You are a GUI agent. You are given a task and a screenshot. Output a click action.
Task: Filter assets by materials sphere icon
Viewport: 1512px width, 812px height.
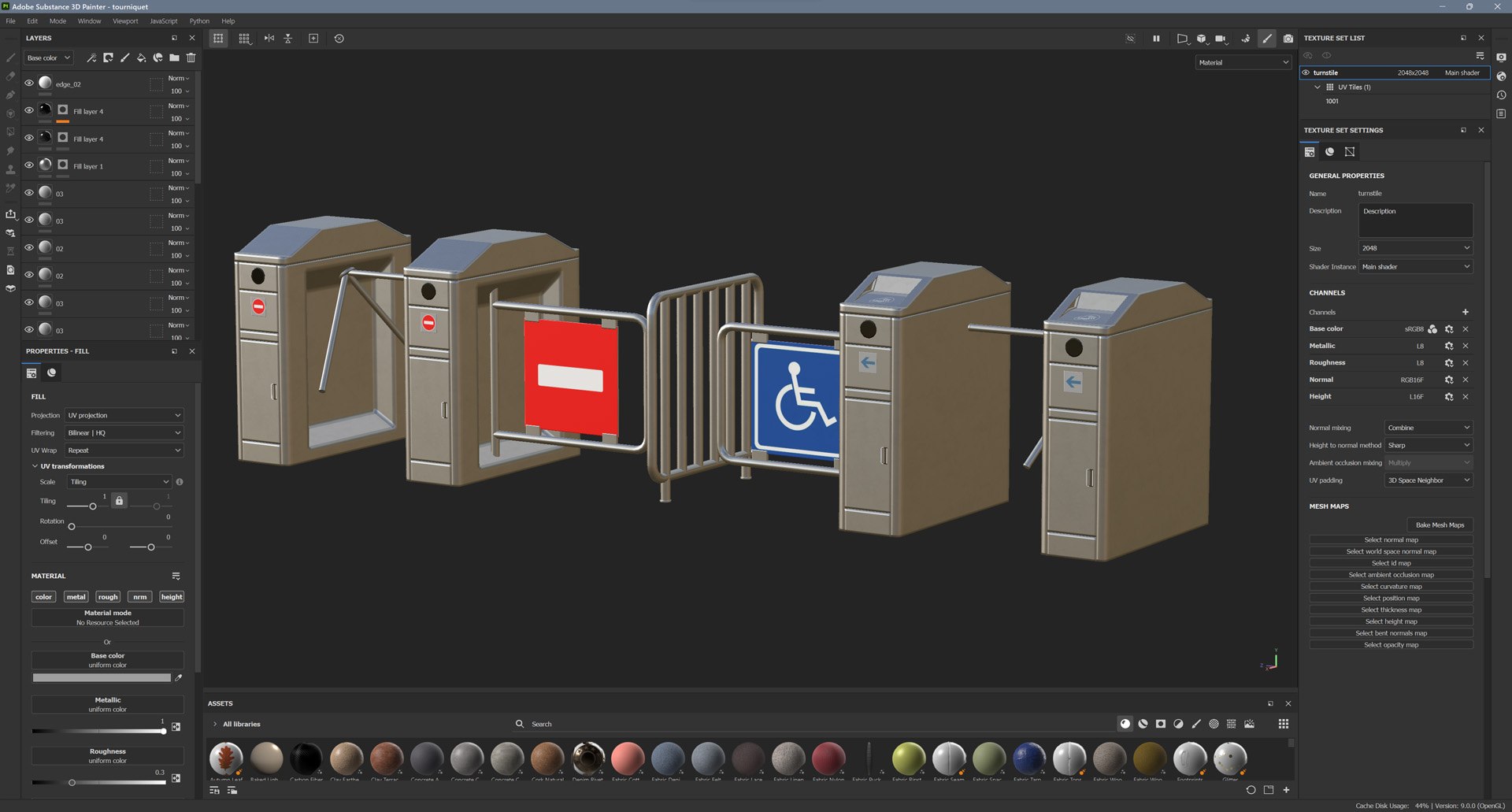click(1125, 724)
